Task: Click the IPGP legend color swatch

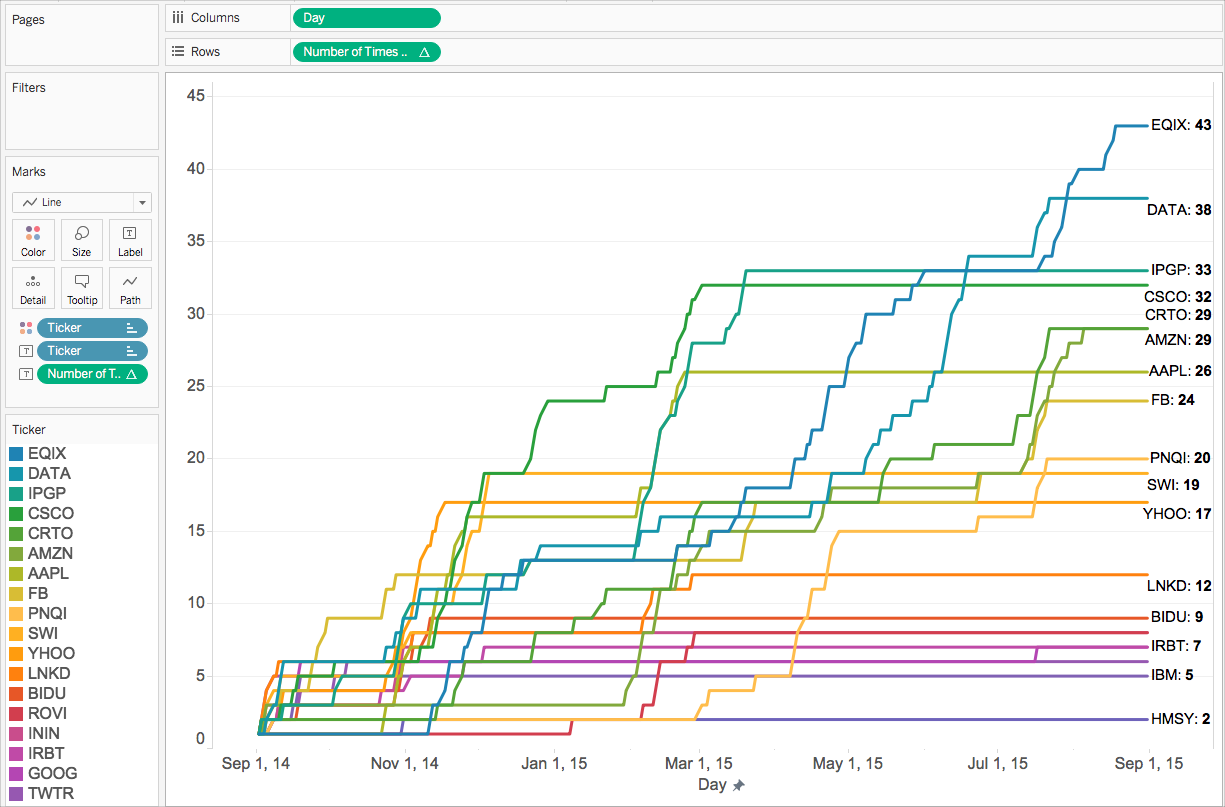Action: (x=15, y=494)
